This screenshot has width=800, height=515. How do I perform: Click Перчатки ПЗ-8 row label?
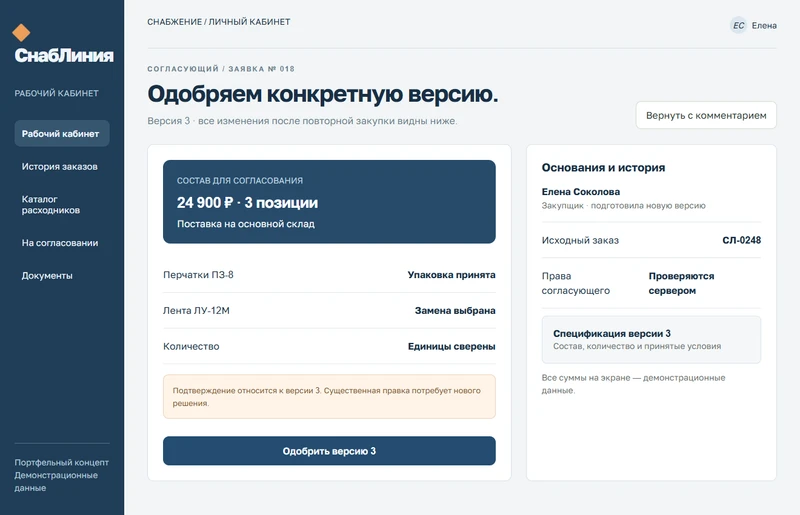[198, 275]
